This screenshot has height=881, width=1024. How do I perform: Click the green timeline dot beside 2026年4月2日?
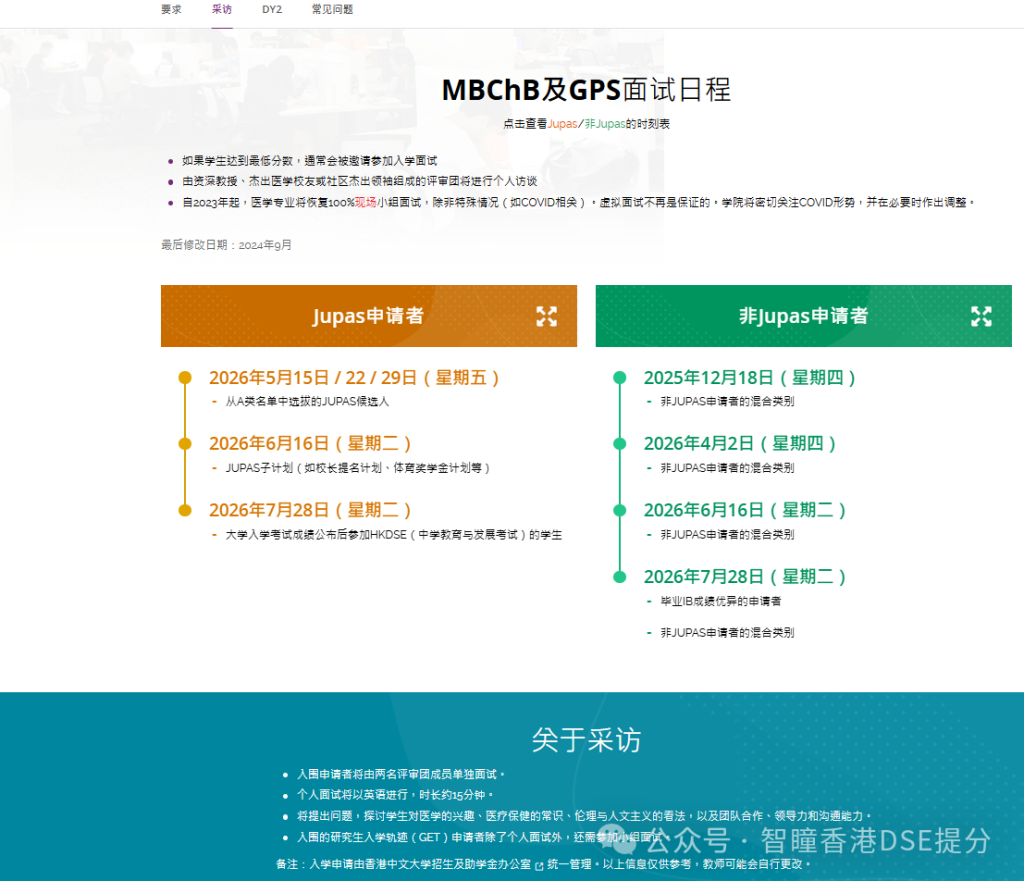(x=620, y=444)
